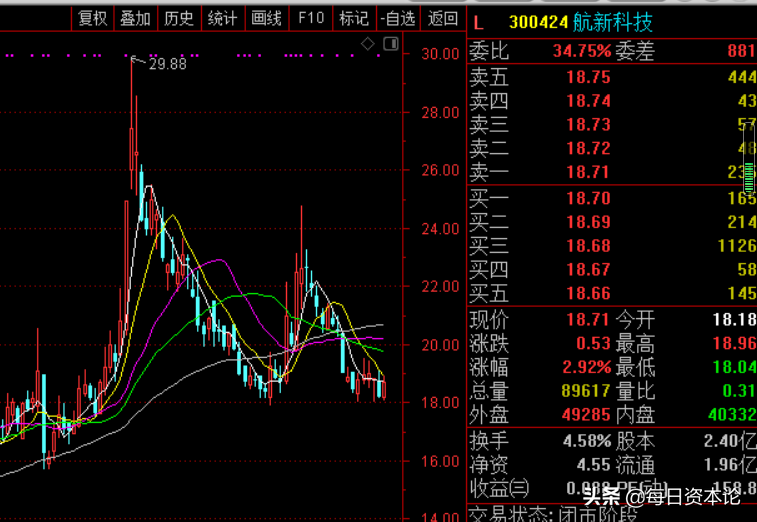Click the 30.00 price axis label
Image resolution: width=757 pixels, height=522 pixels.
pos(440,54)
